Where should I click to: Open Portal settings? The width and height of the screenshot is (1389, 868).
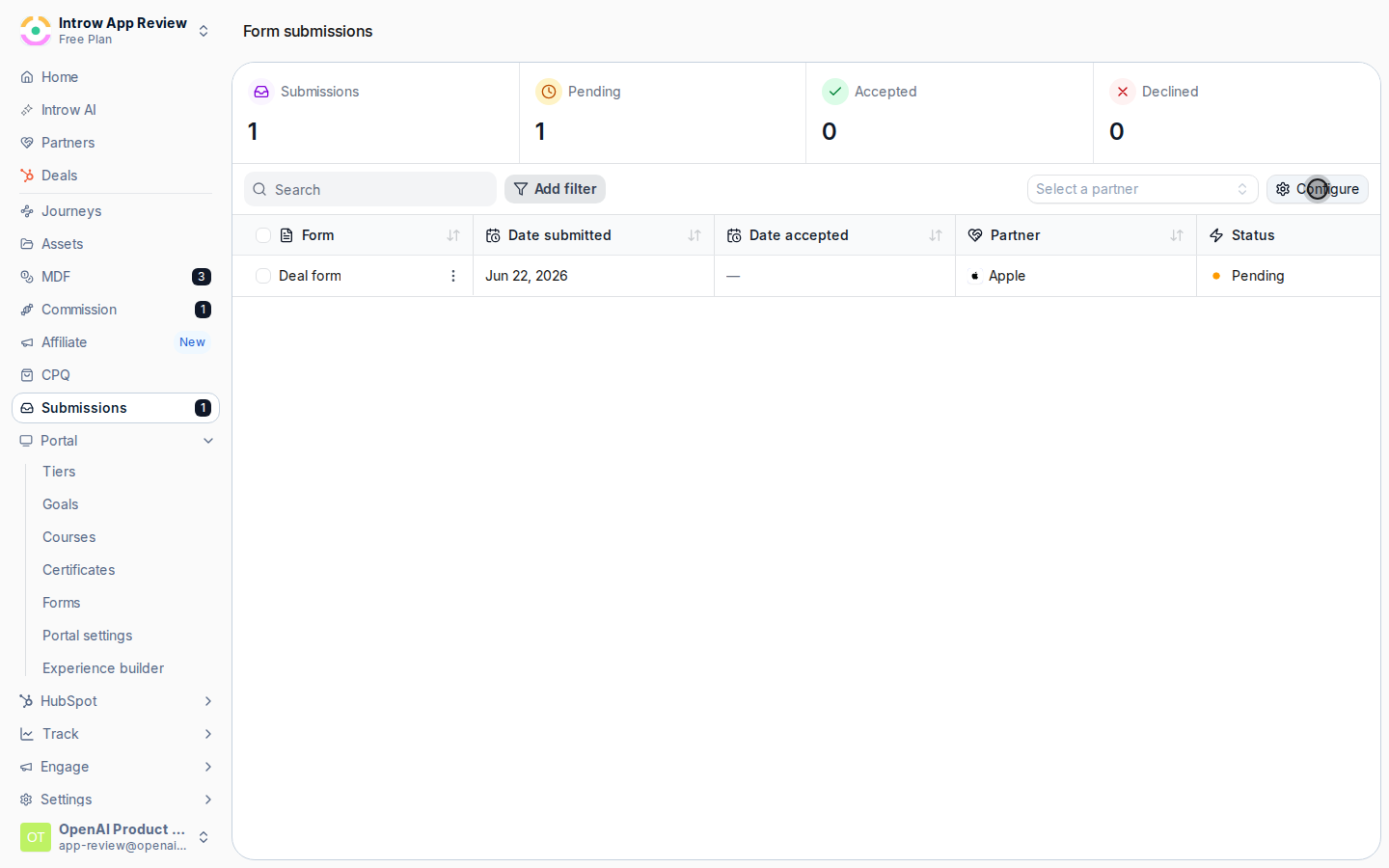coord(88,636)
